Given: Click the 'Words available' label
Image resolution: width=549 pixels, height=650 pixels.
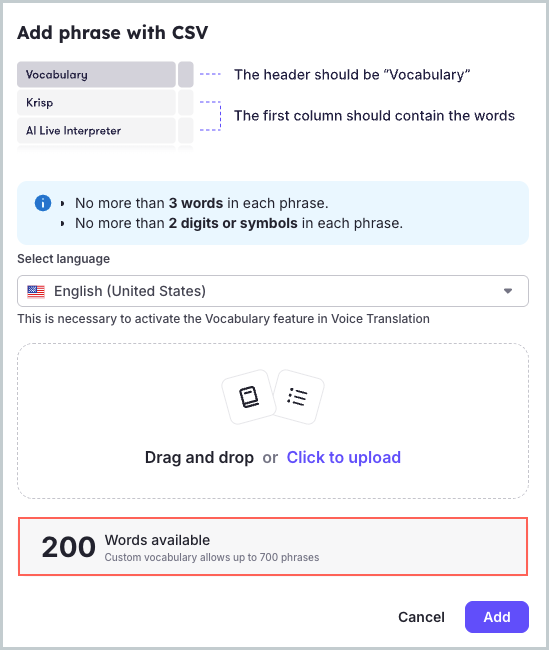Looking at the screenshot, I should pos(157,540).
